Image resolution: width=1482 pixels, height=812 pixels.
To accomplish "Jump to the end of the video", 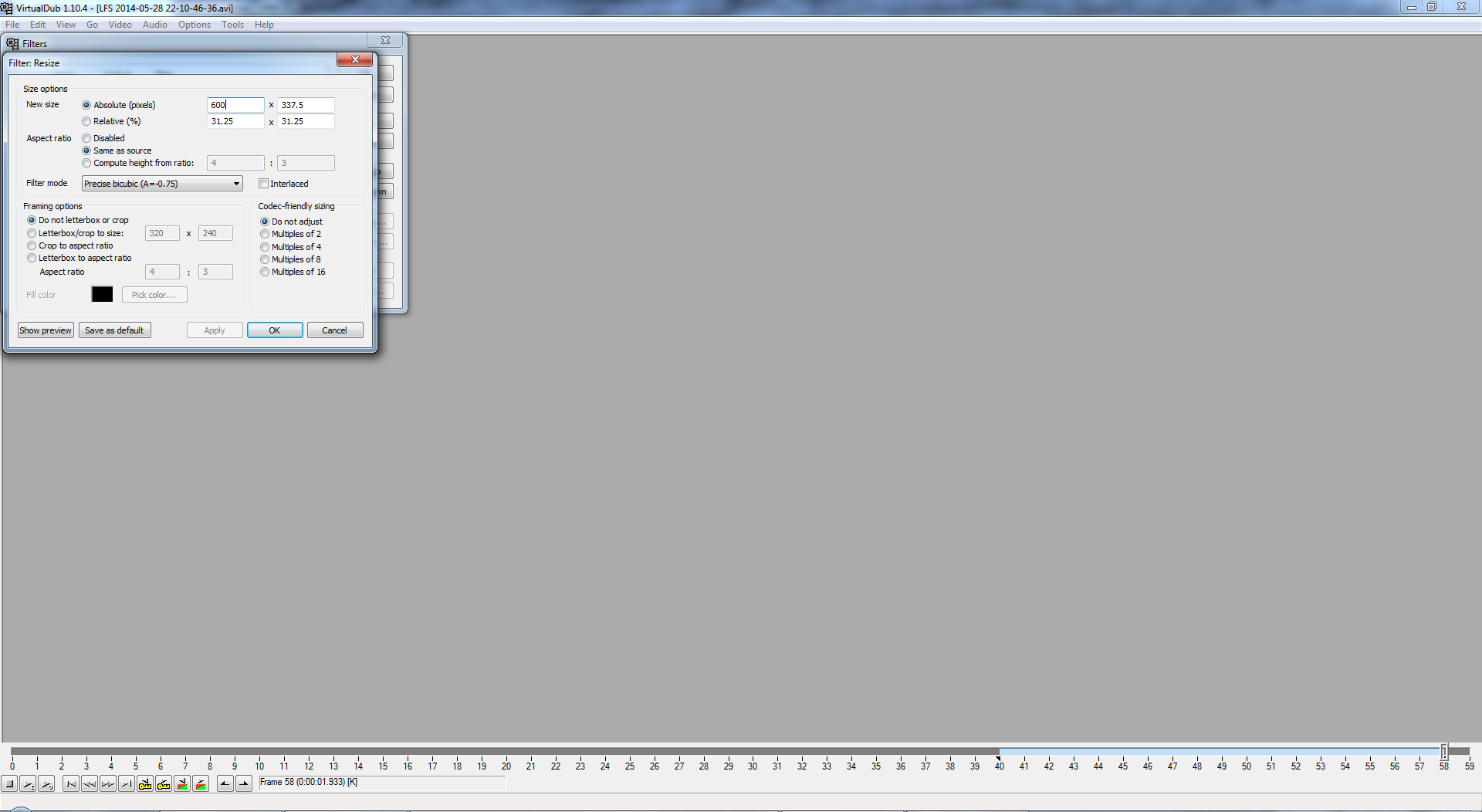I will pos(127,784).
